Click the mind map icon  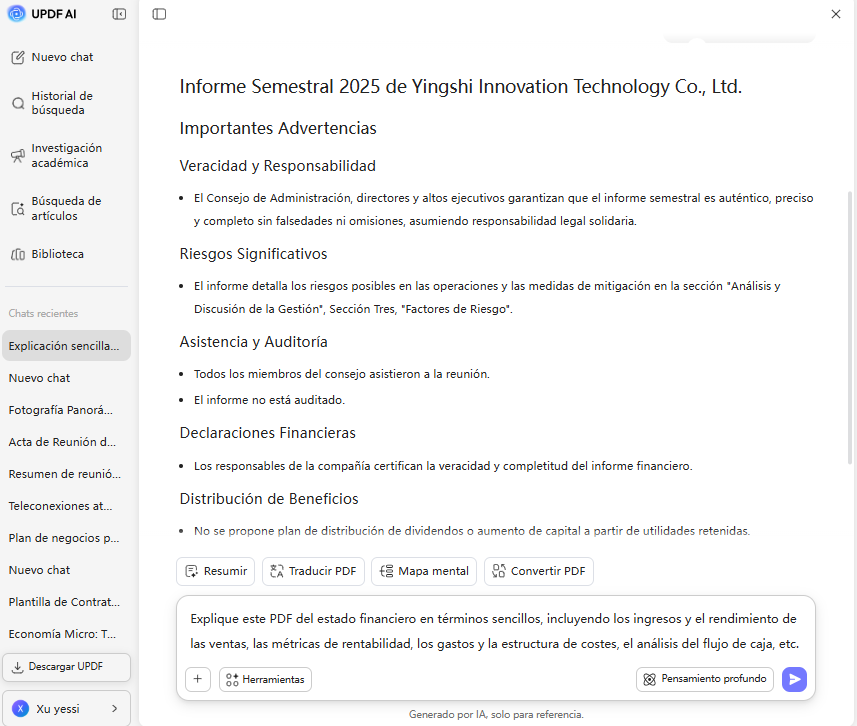[x=386, y=571]
